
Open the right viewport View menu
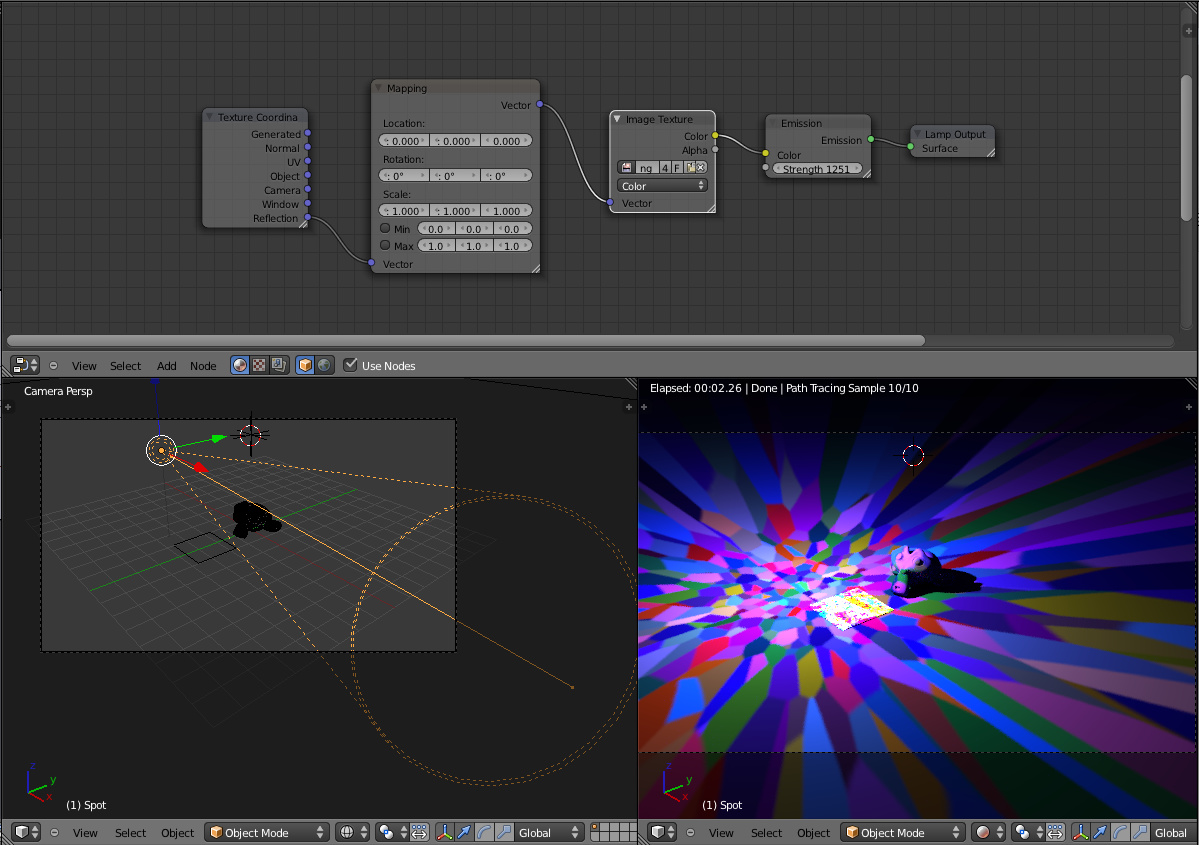(721, 834)
